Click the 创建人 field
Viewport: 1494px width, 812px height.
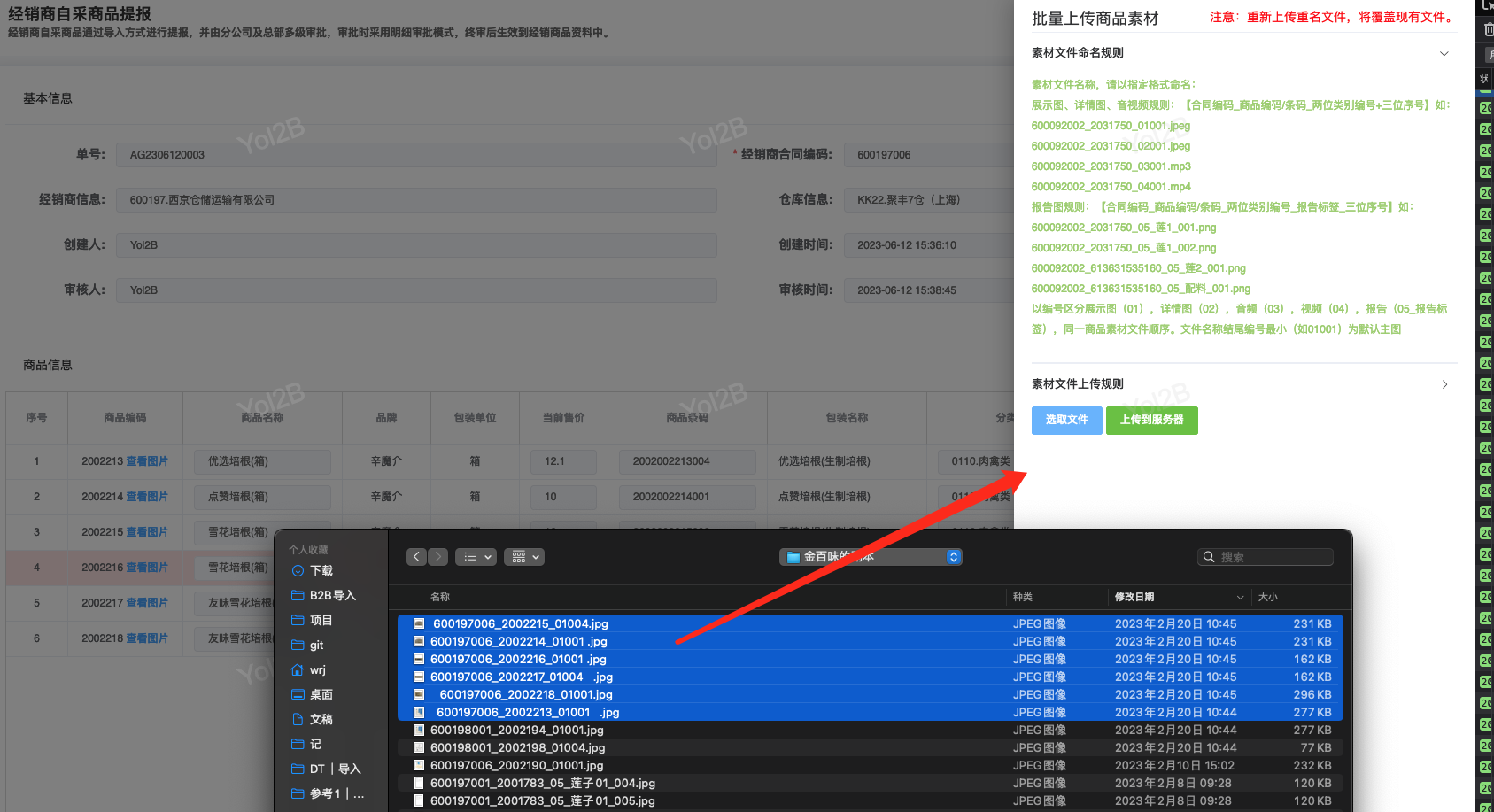(416, 245)
